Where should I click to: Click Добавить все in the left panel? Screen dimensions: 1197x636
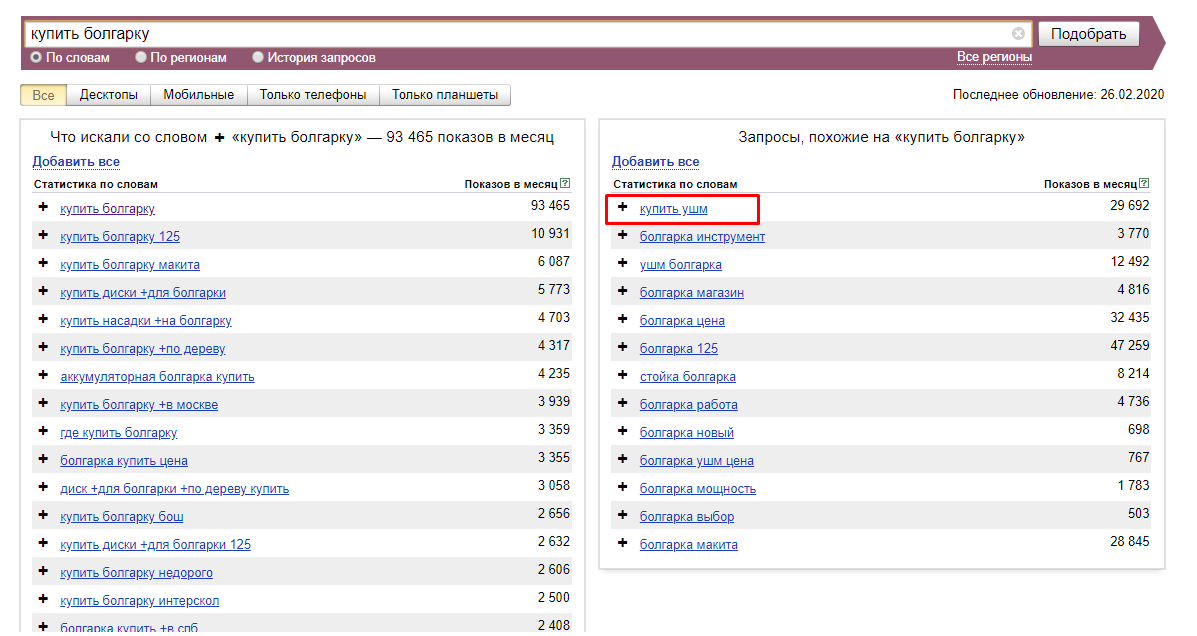(x=76, y=162)
